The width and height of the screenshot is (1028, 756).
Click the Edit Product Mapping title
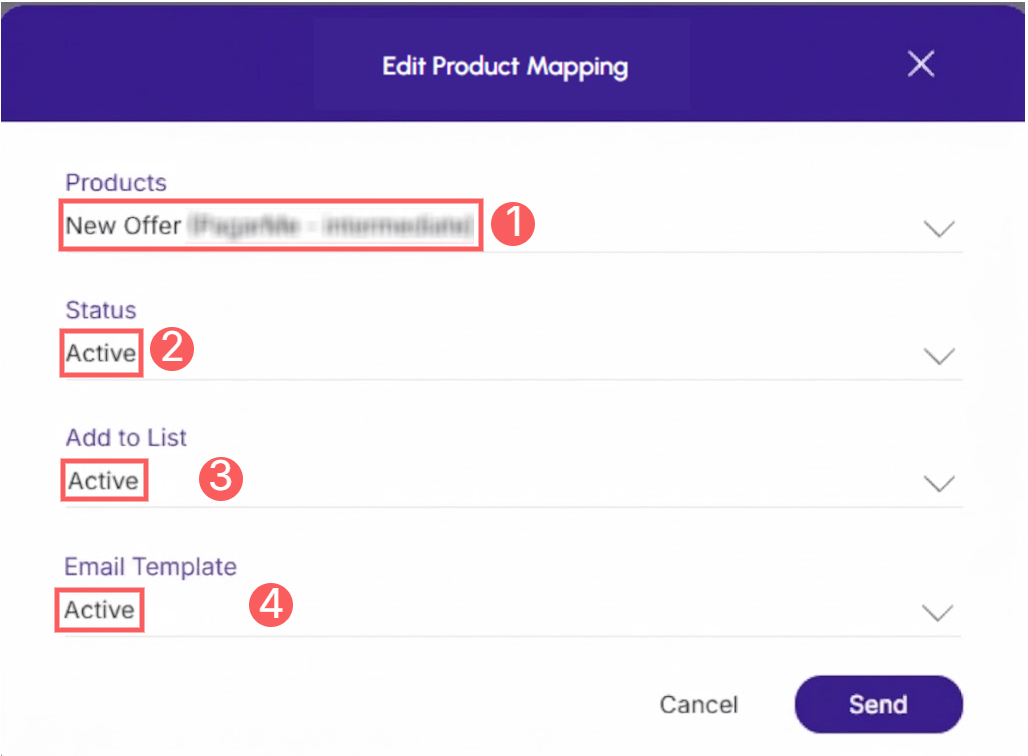505,67
